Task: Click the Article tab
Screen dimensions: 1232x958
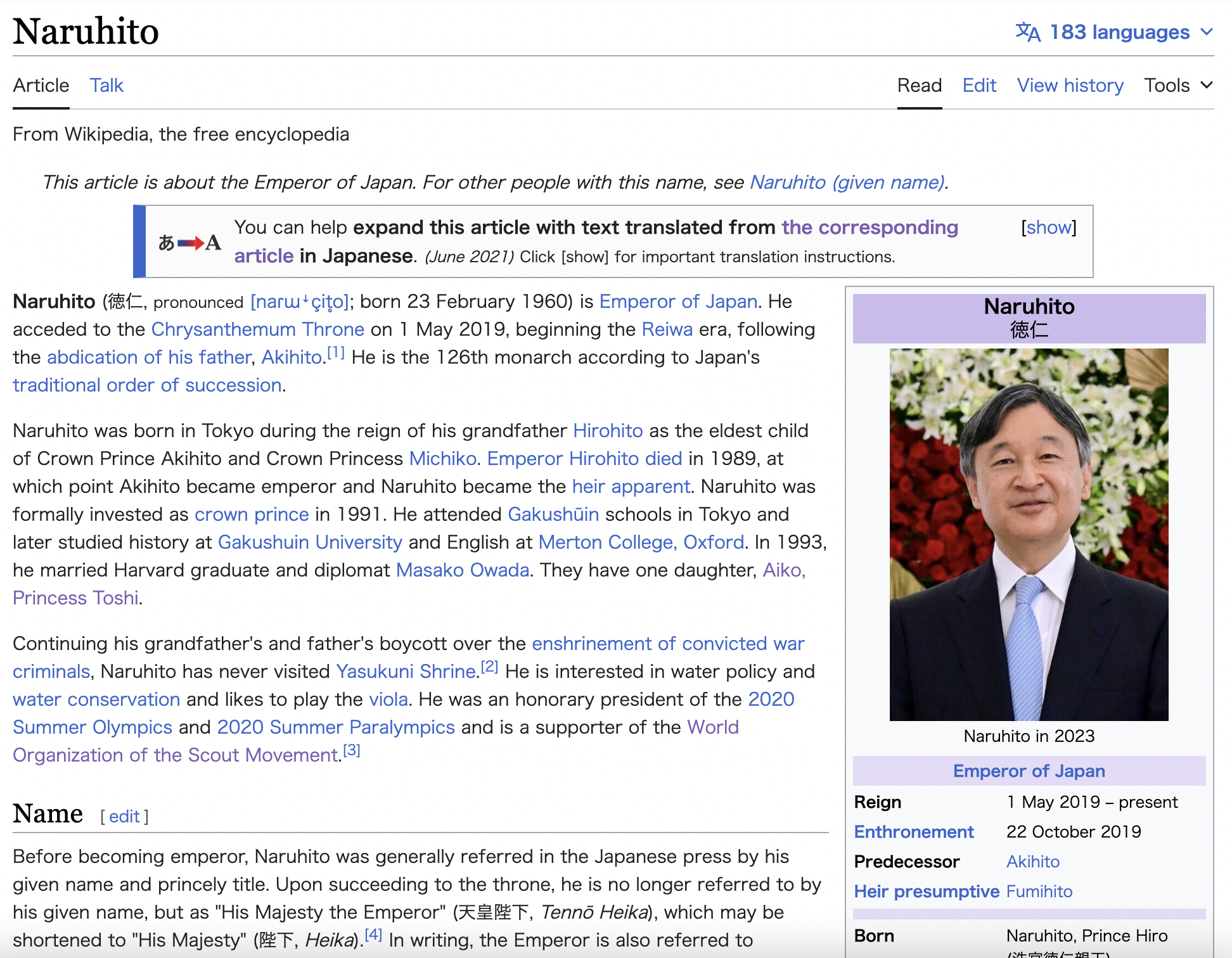Action: coord(41,85)
